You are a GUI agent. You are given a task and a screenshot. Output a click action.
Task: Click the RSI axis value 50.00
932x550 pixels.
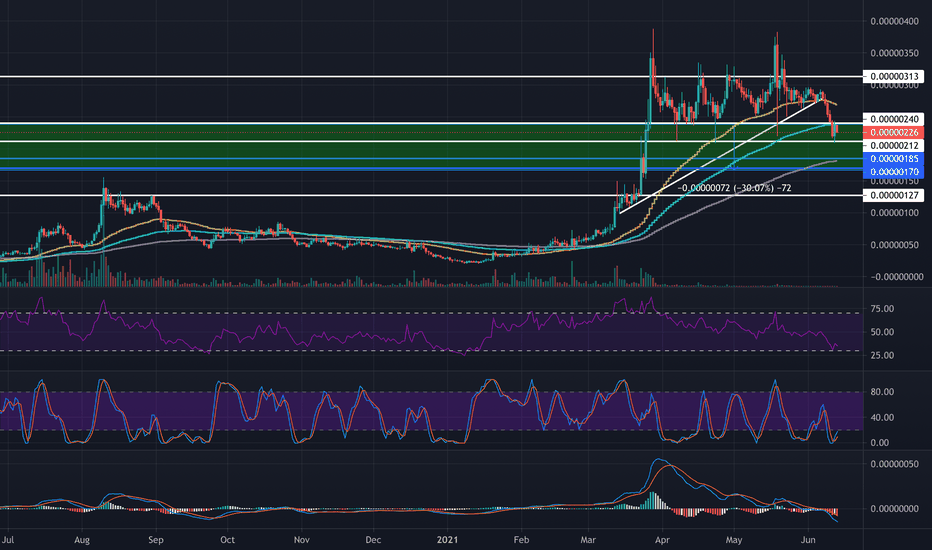(x=882, y=332)
